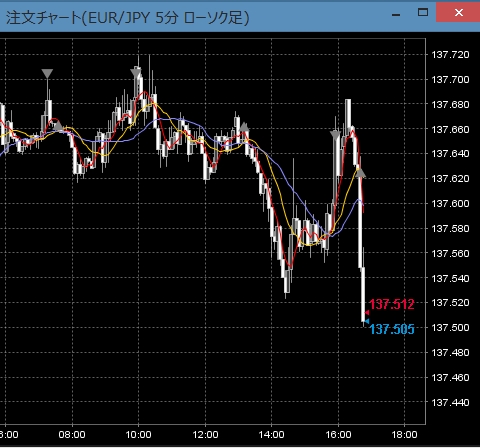Click the blue 137.505 bid price label
Viewport: 480px width, 448px height.
pos(392,329)
